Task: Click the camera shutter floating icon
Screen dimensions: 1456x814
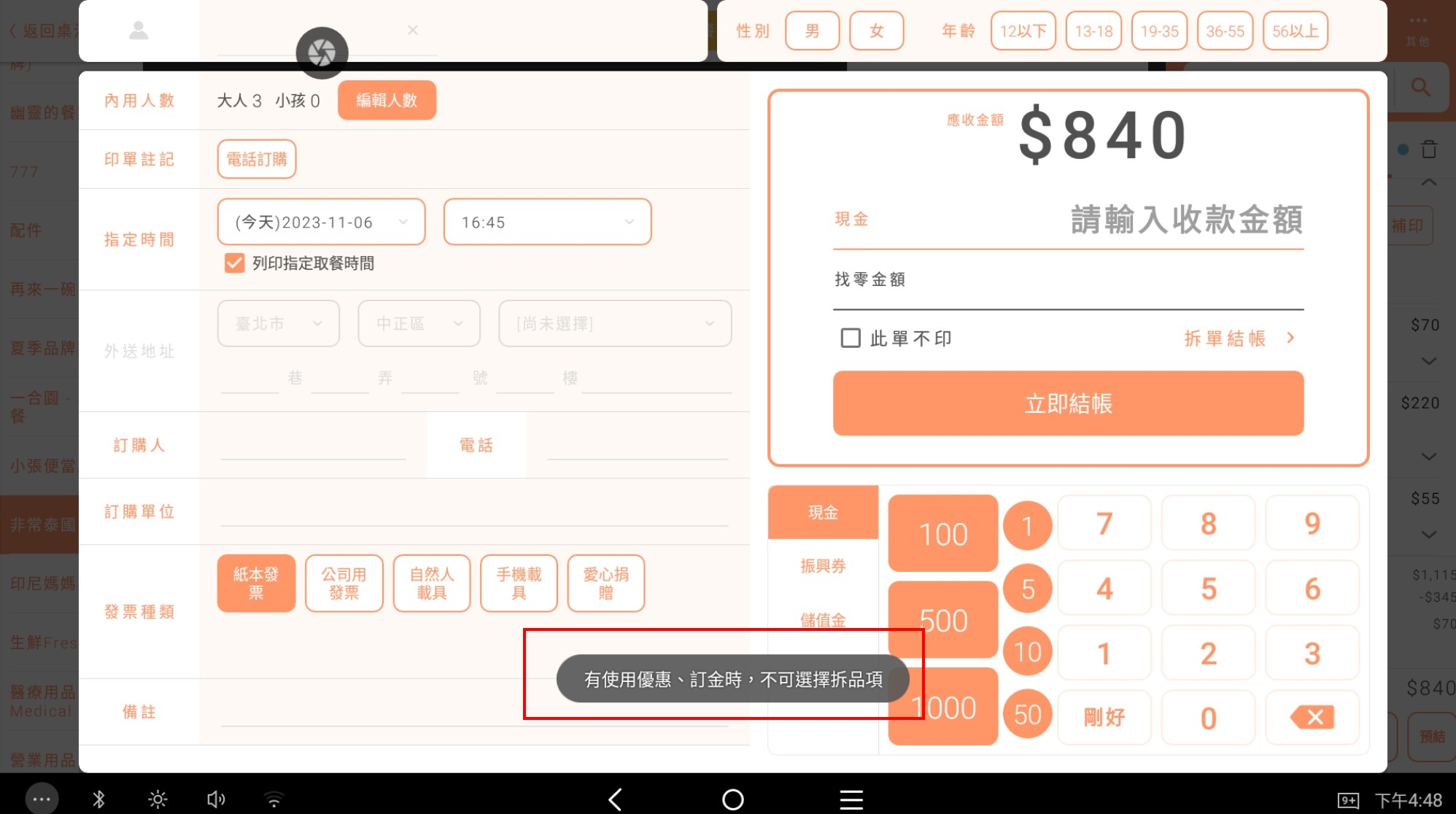Action: click(x=322, y=53)
